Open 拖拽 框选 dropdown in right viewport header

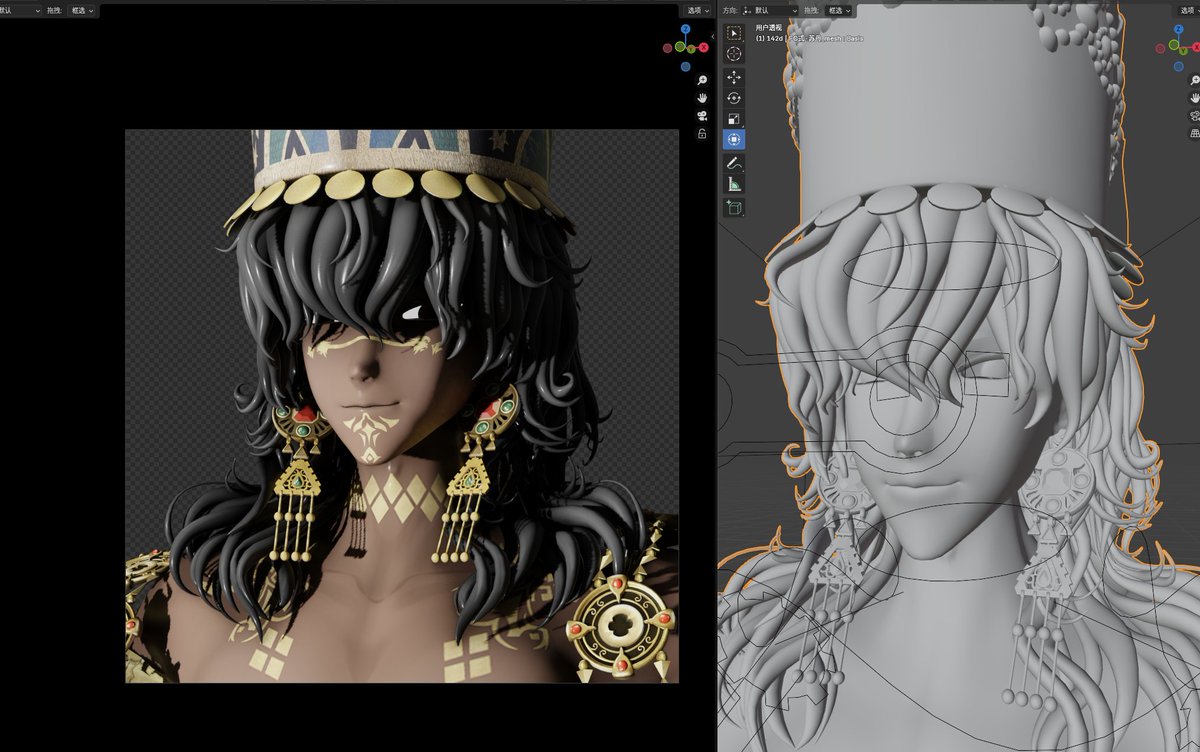(x=838, y=10)
